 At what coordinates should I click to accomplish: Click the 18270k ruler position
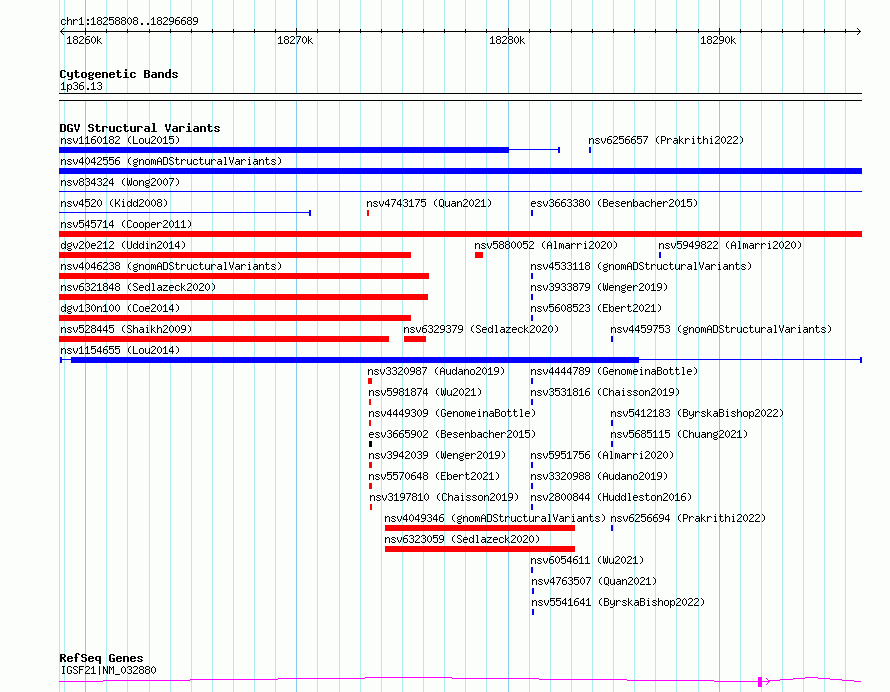295,40
